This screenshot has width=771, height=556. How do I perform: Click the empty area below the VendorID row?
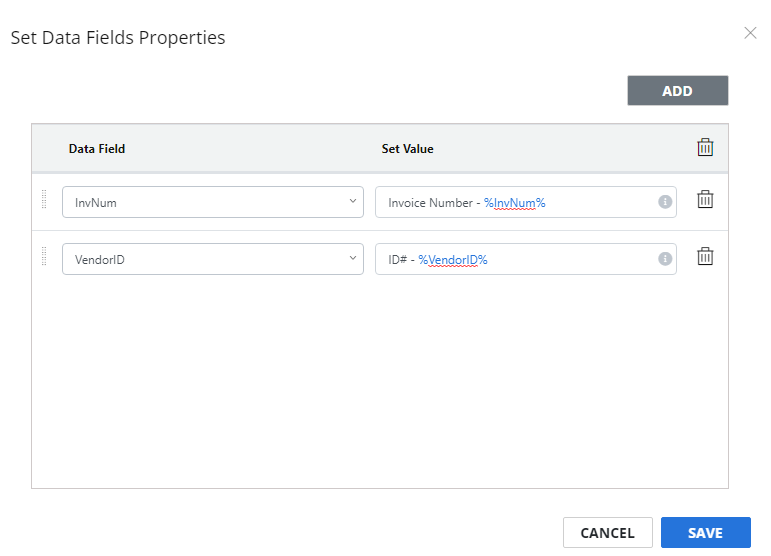[380, 383]
